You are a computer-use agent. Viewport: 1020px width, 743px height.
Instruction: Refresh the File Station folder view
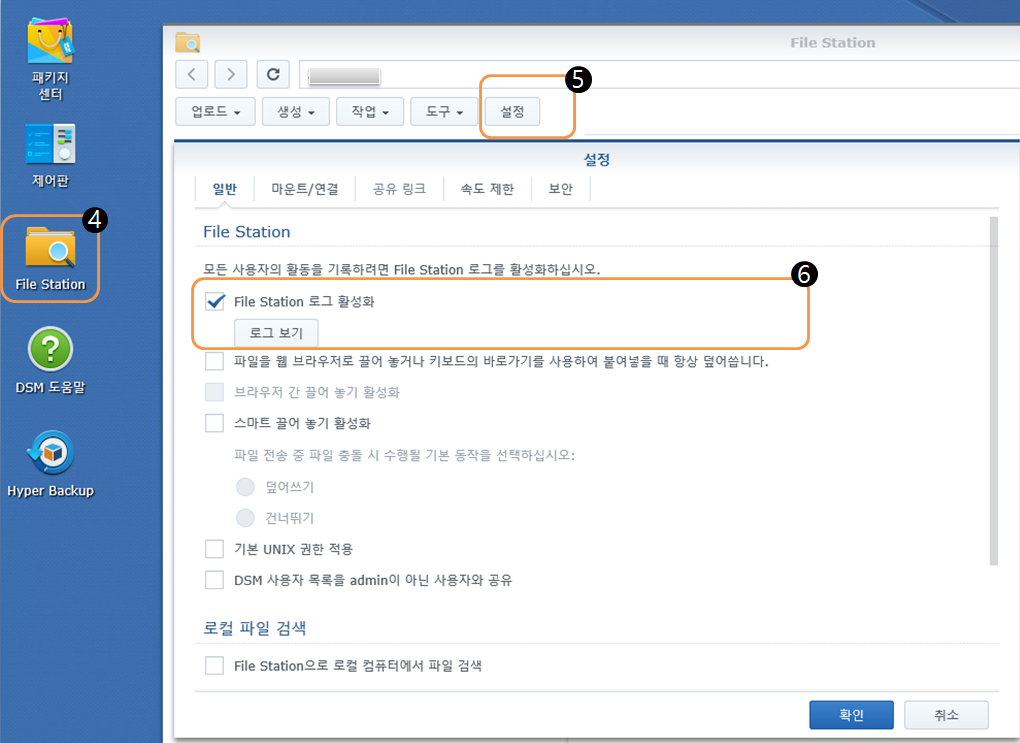273,75
